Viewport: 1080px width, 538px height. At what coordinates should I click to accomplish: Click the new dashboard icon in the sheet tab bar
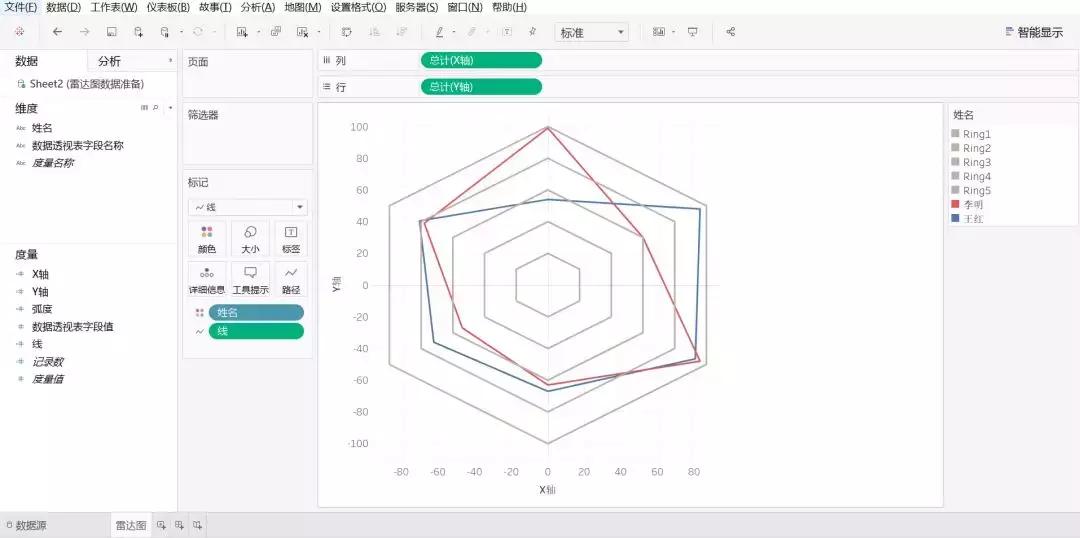pyautogui.click(x=179, y=526)
